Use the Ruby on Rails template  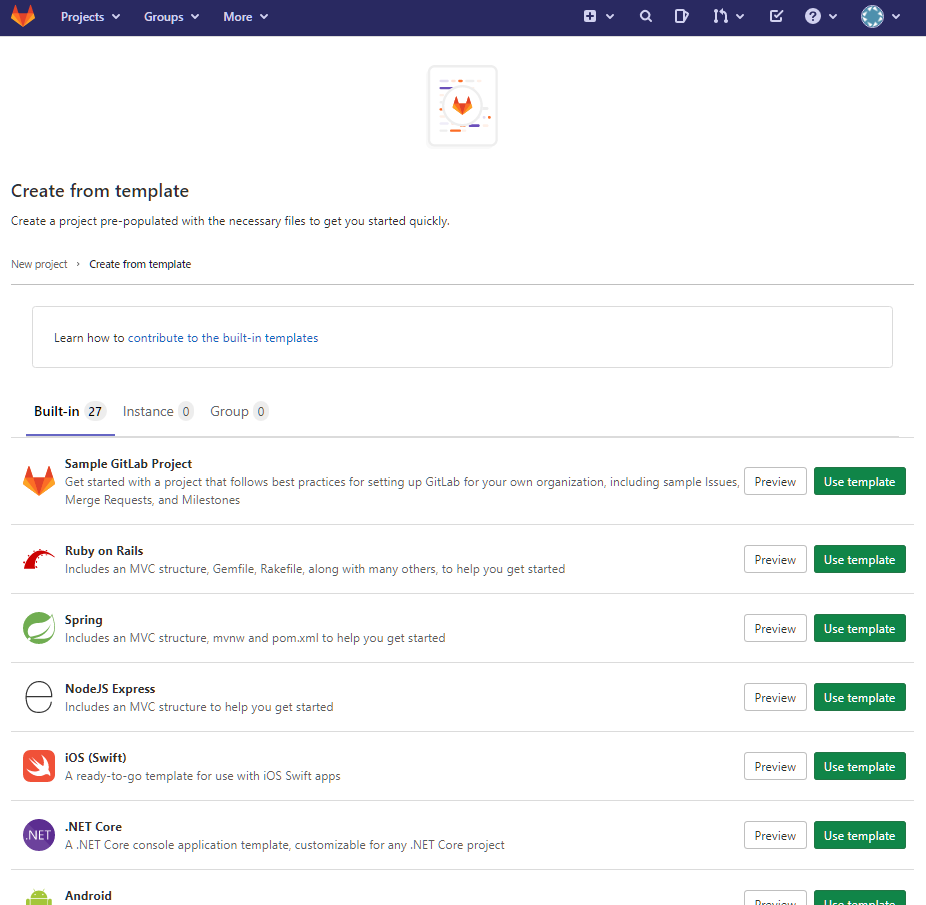click(859, 559)
